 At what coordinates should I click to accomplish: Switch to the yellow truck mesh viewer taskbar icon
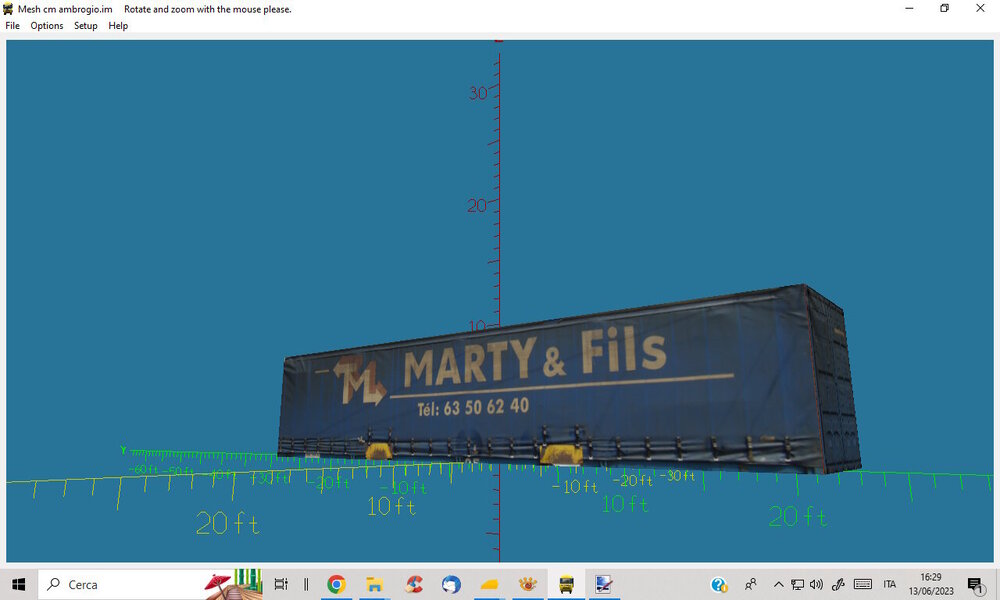(x=566, y=584)
